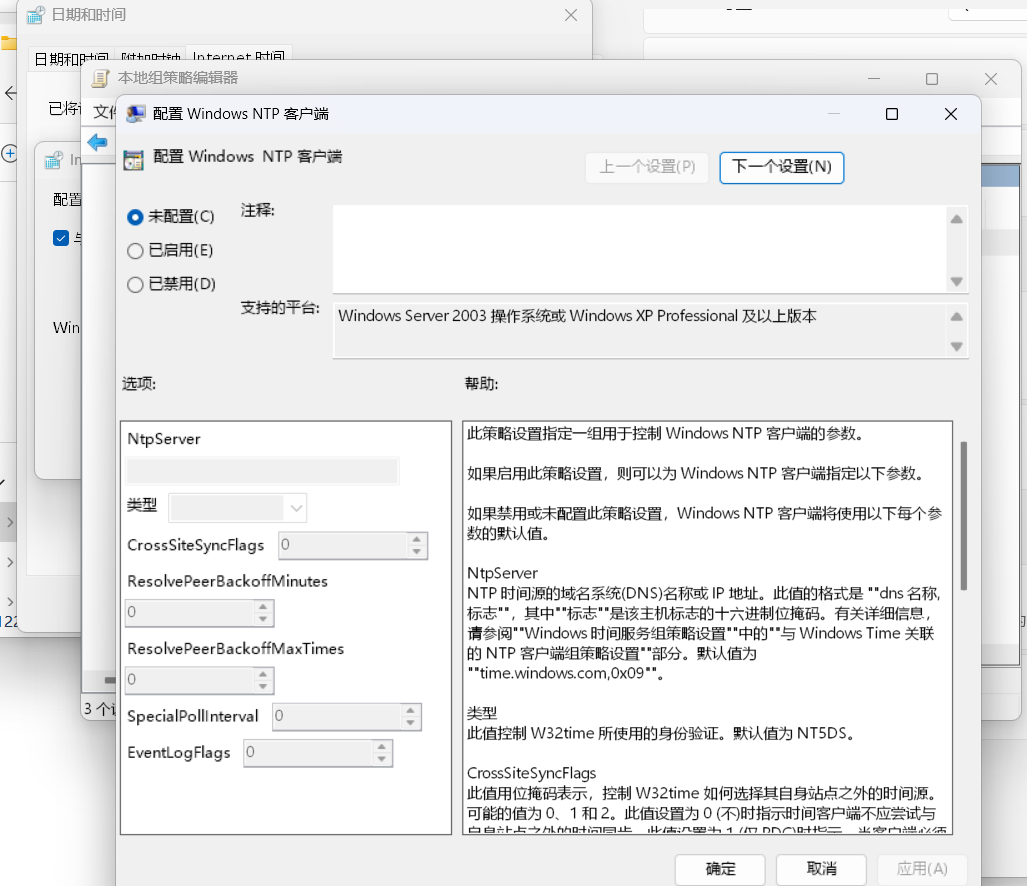Click the back arrow in leftmost window
Screen dimensions: 1027x886
pos(10,93)
